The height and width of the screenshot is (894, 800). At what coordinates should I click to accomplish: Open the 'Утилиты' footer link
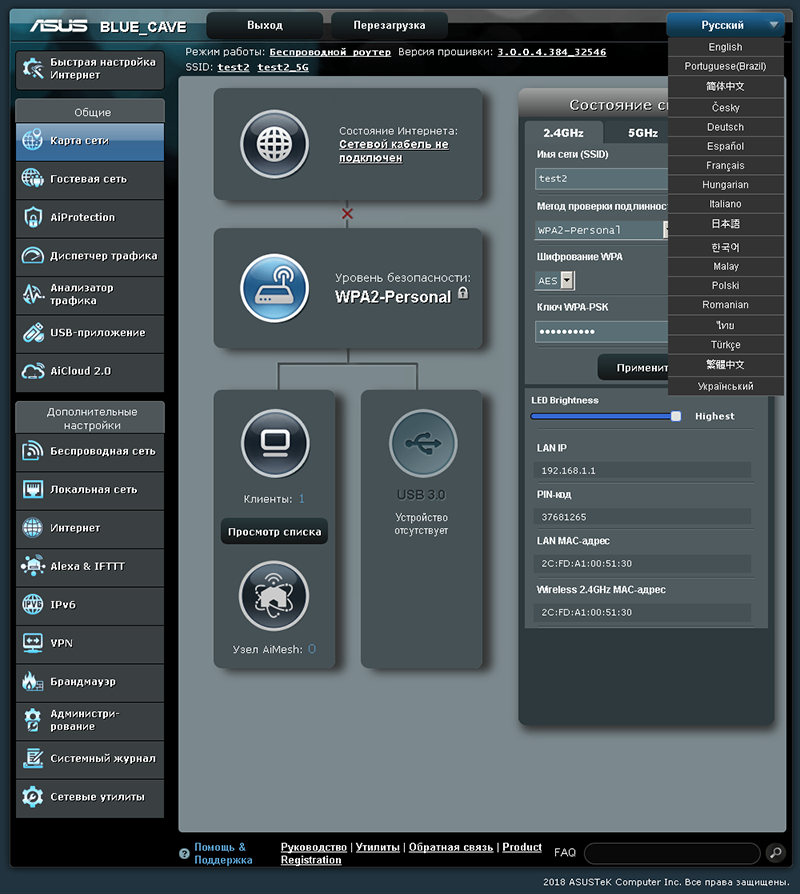tap(377, 847)
